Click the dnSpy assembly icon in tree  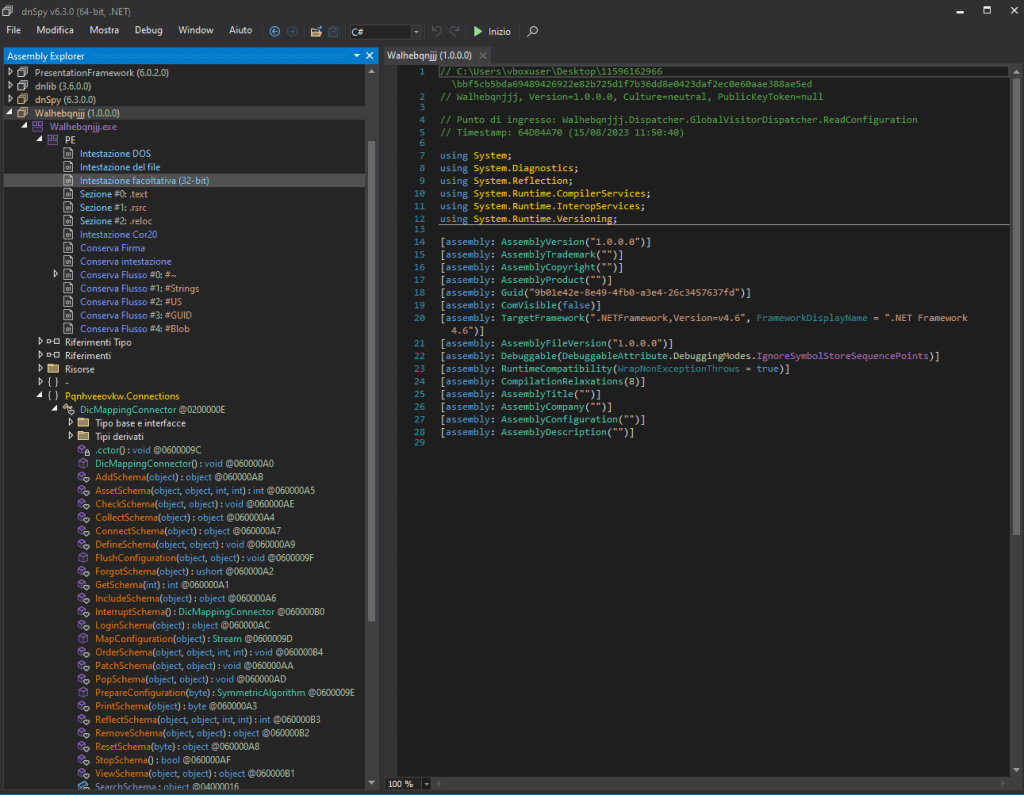coord(24,100)
